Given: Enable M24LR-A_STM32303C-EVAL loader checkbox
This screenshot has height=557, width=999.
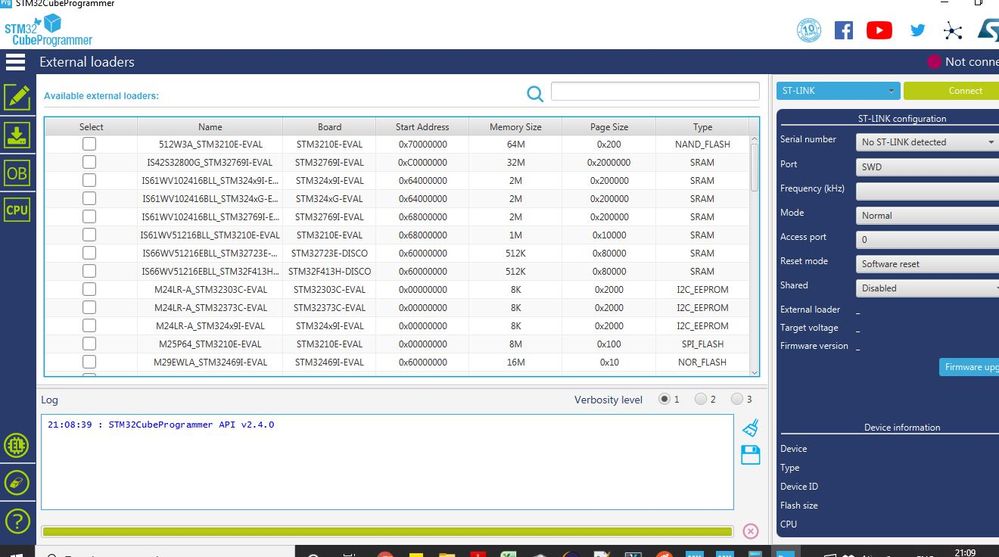Looking at the screenshot, I should coord(89,289).
